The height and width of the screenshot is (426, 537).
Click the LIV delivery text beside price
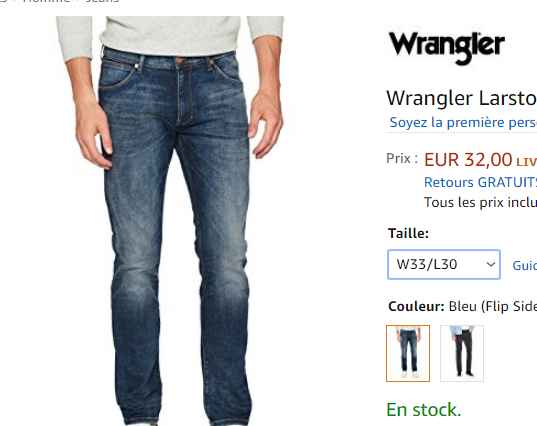[x=526, y=162]
